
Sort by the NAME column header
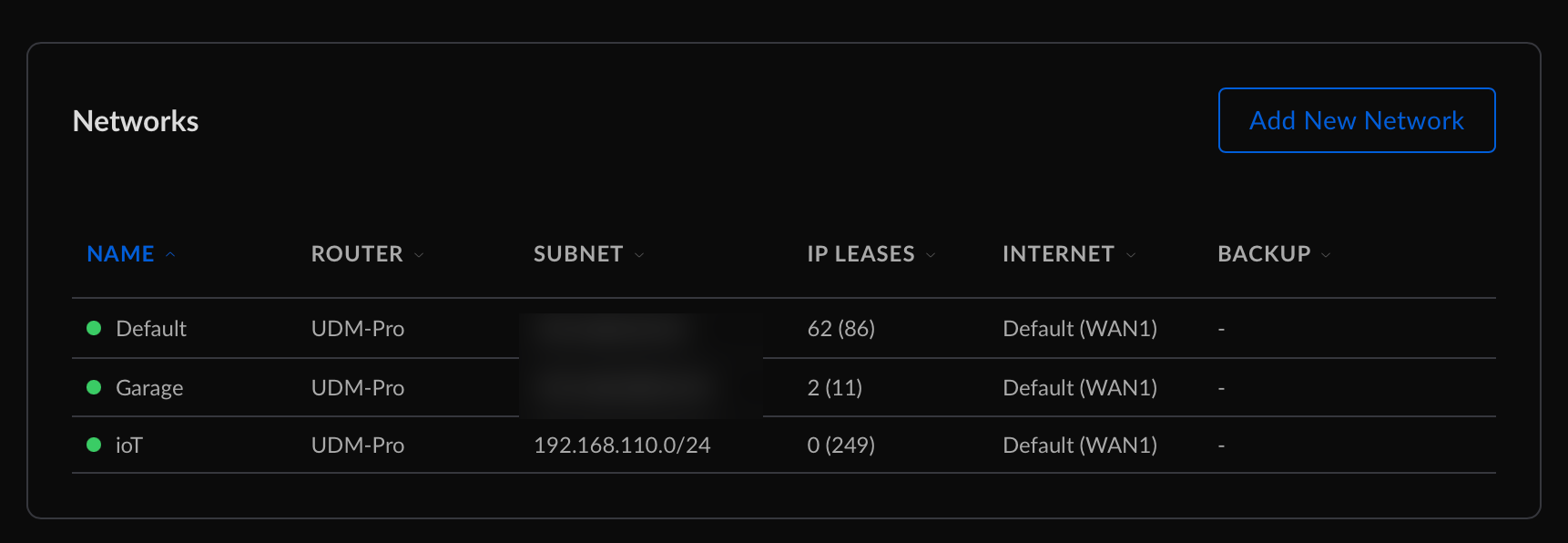[x=120, y=254]
